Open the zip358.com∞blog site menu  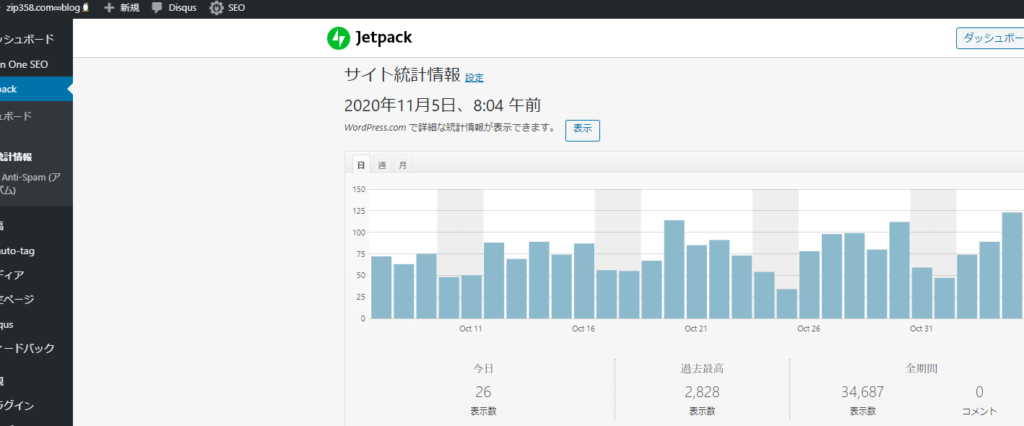47,8
